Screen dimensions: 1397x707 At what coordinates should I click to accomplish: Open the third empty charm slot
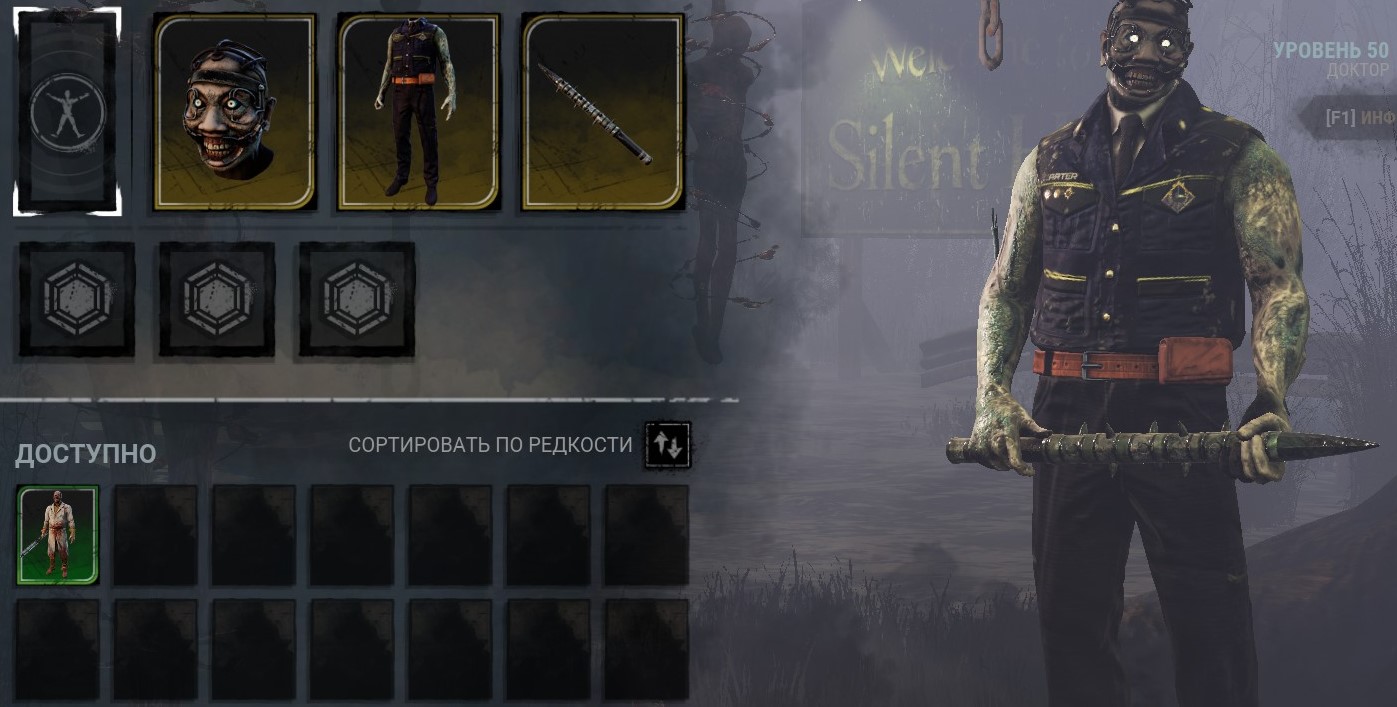pos(357,299)
